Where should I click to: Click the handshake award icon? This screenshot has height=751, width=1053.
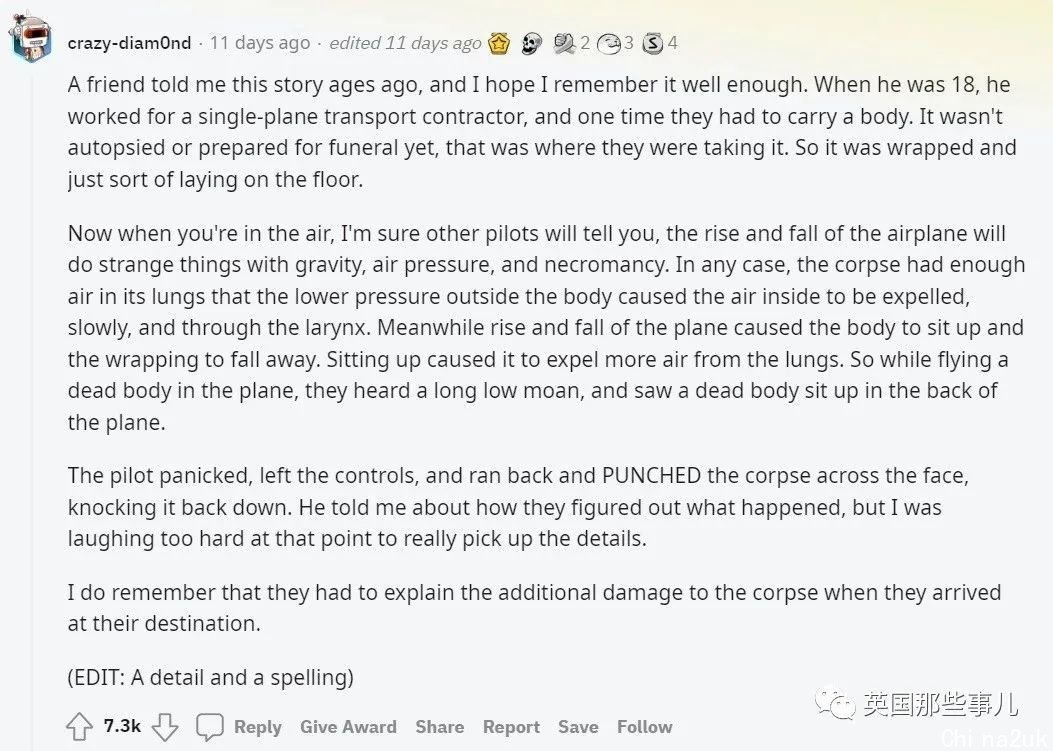click(563, 44)
